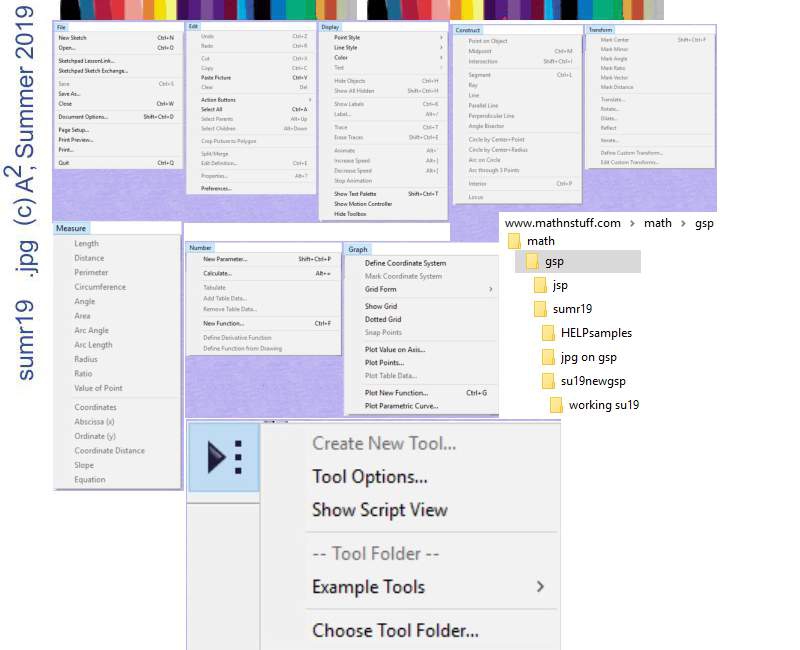800x650 pixels.
Task: Click the folder icon next to su19newgsp
Action: [x=548, y=381]
